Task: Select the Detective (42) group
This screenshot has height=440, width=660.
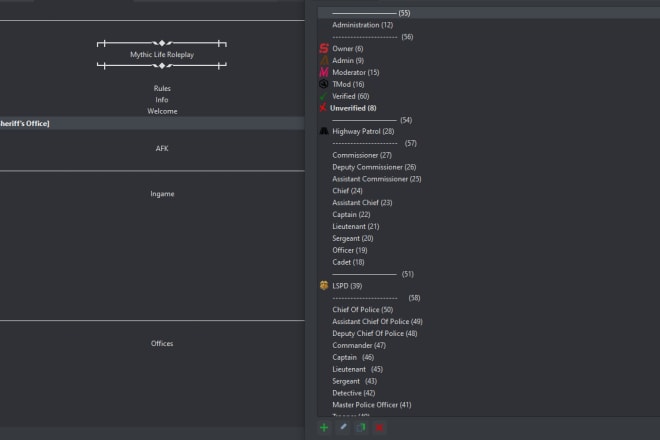Action: click(354, 393)
